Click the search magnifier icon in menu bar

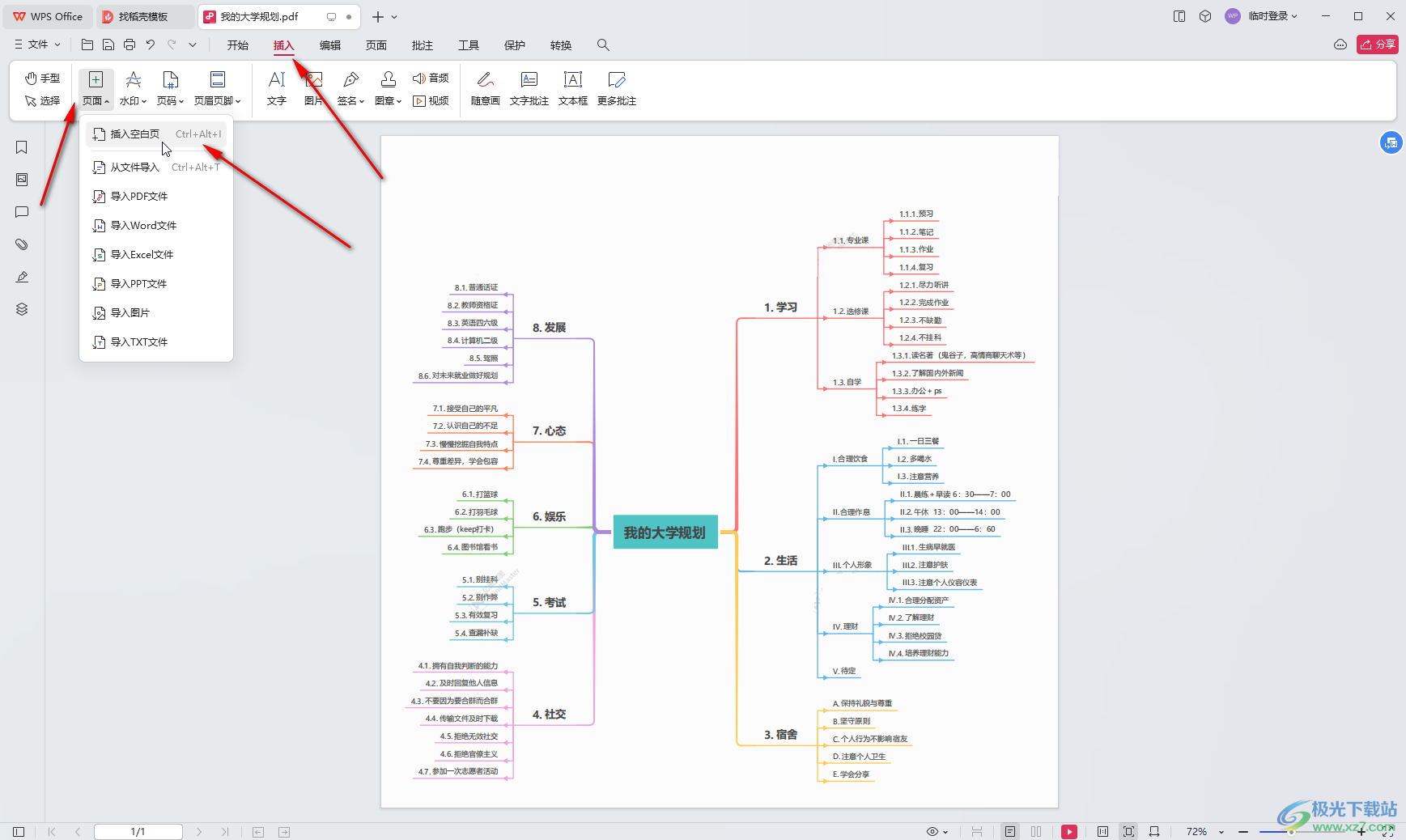(603, 45)
